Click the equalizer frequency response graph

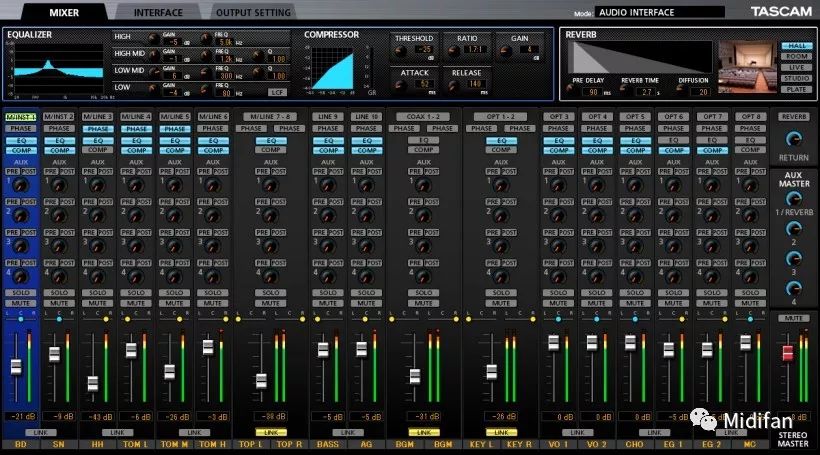[59, 70]
